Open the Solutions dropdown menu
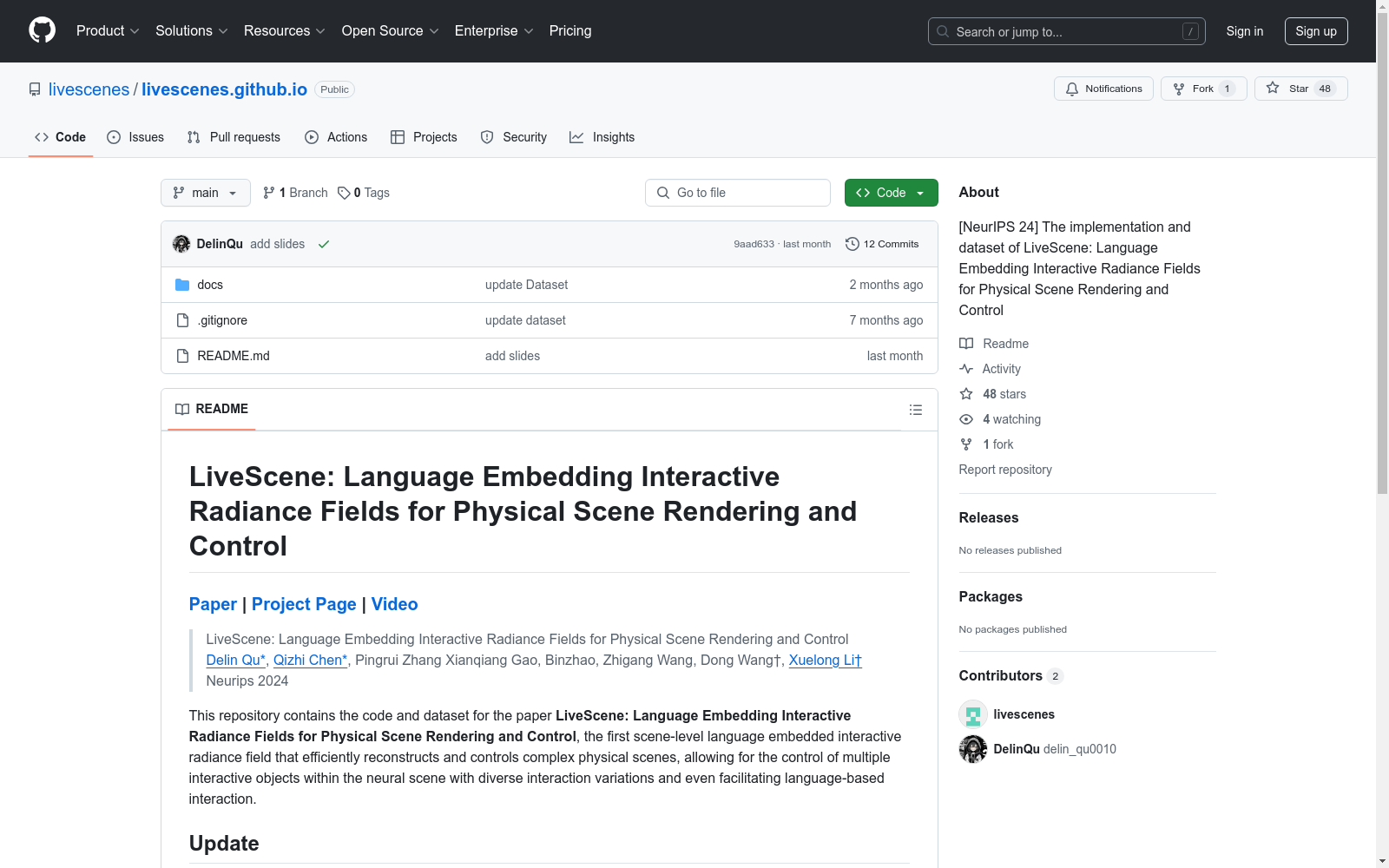 coord(192,30)
